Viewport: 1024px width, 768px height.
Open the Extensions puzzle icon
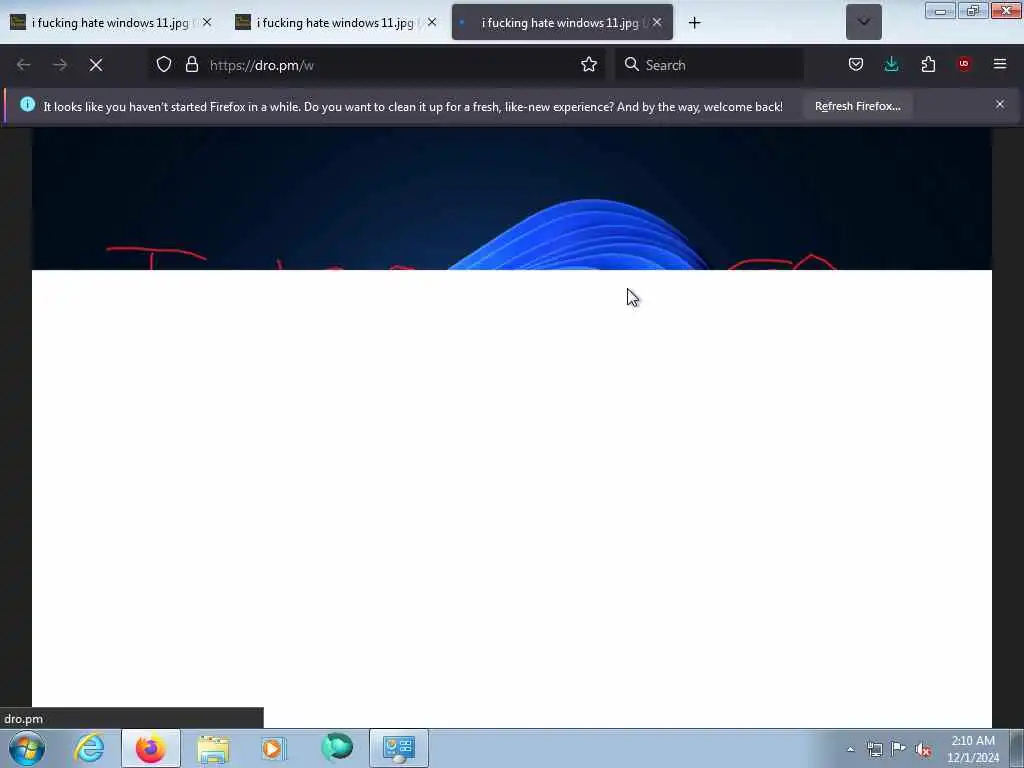(928, 65)
